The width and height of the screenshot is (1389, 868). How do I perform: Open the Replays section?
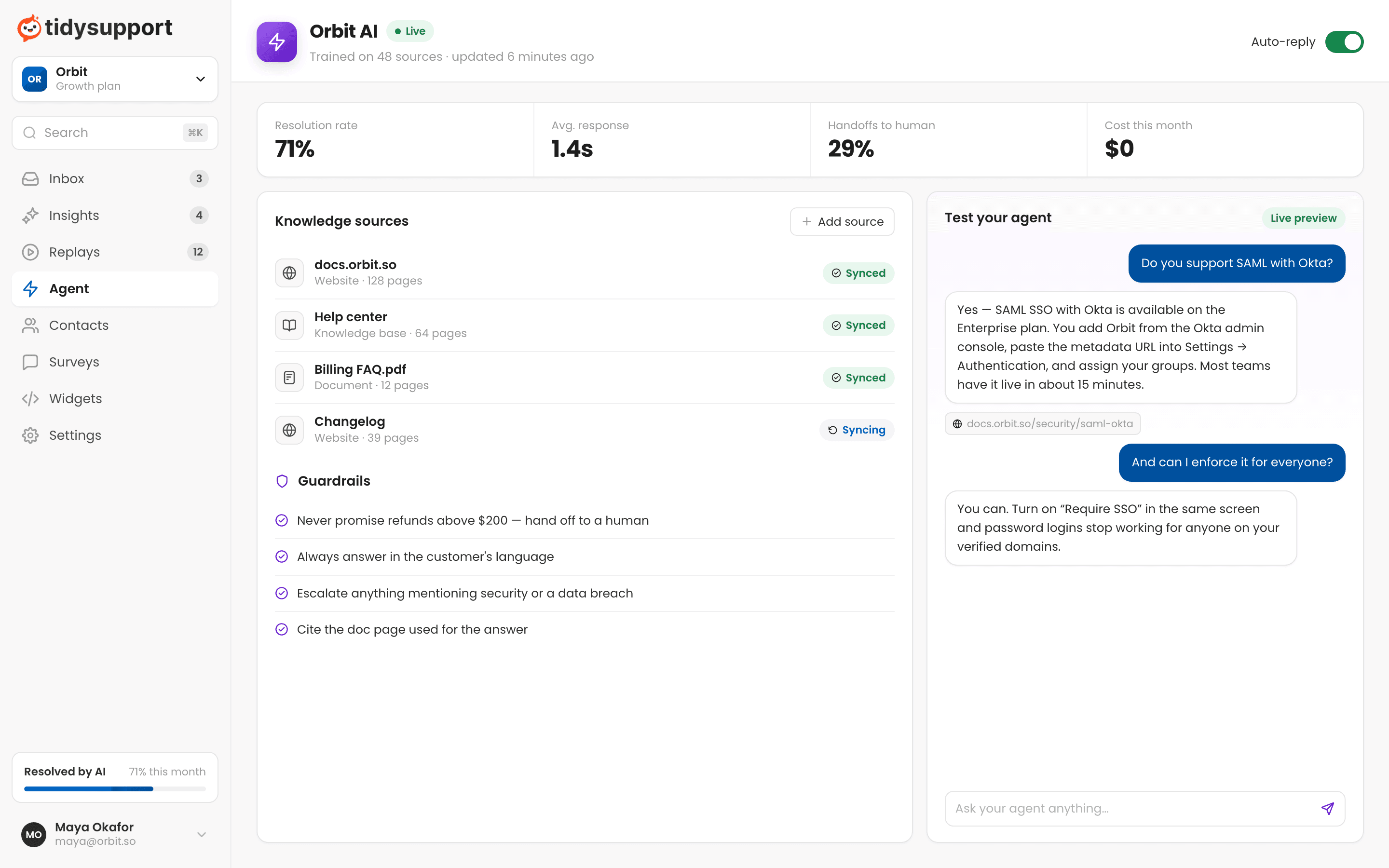tap(115, 252)
